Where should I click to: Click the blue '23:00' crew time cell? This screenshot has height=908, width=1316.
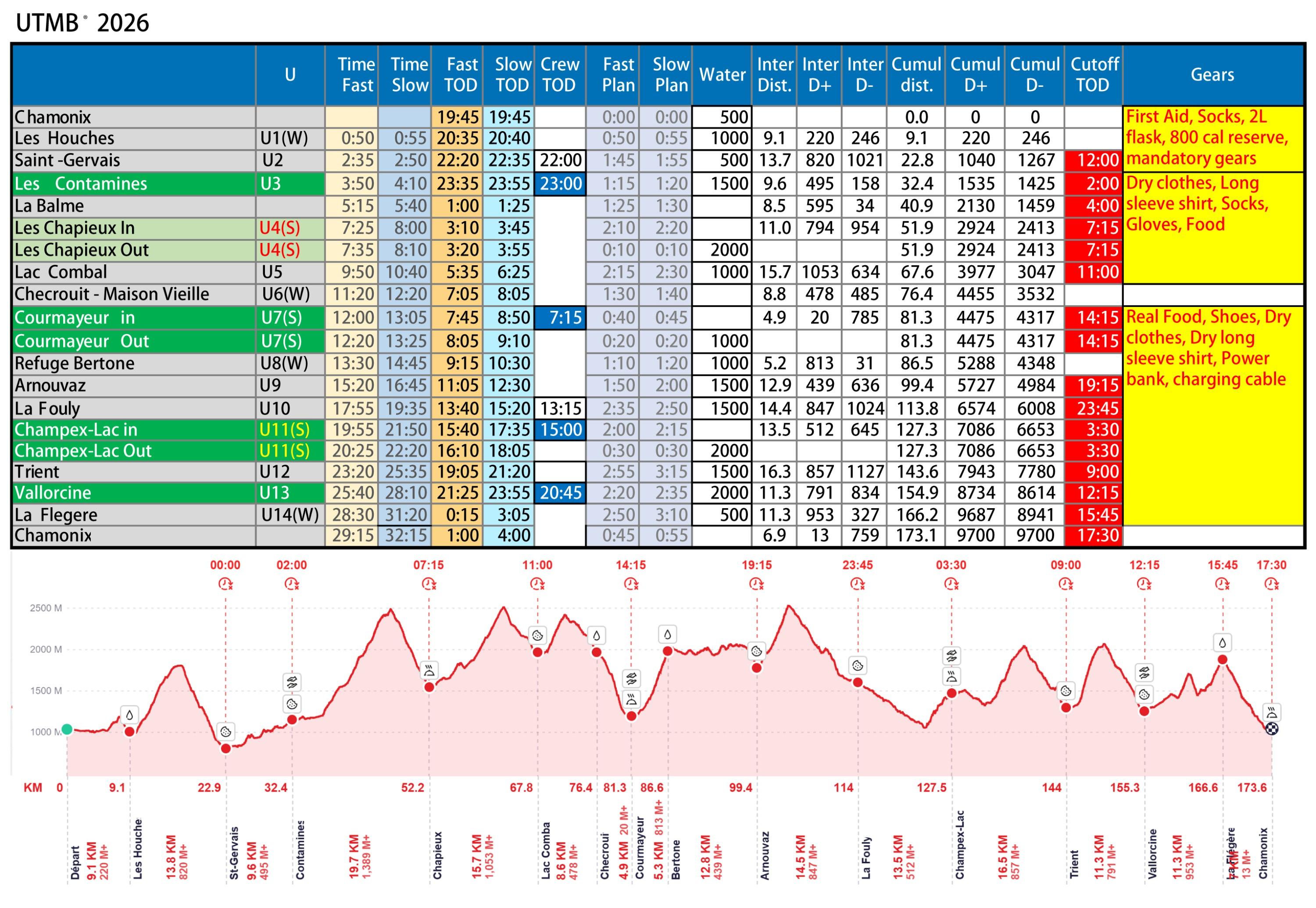[x=560, y=184]
